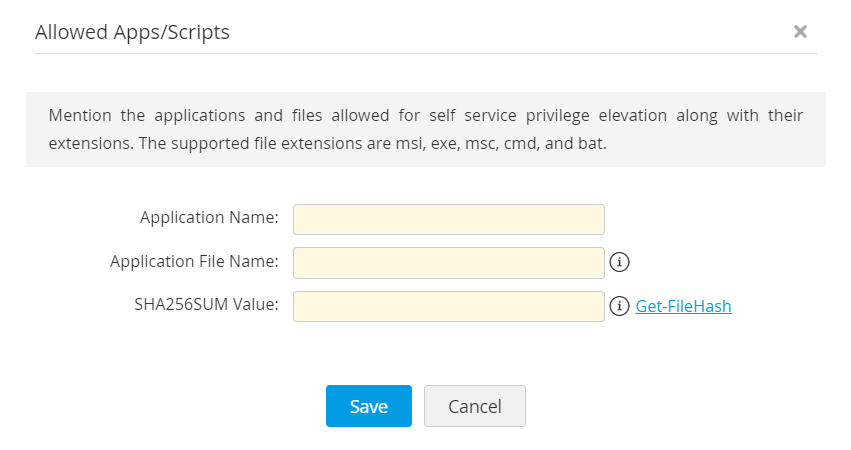This screenshot has width=851, height=450.
Task: Cancel adding the allowed app
Action: 474,406
